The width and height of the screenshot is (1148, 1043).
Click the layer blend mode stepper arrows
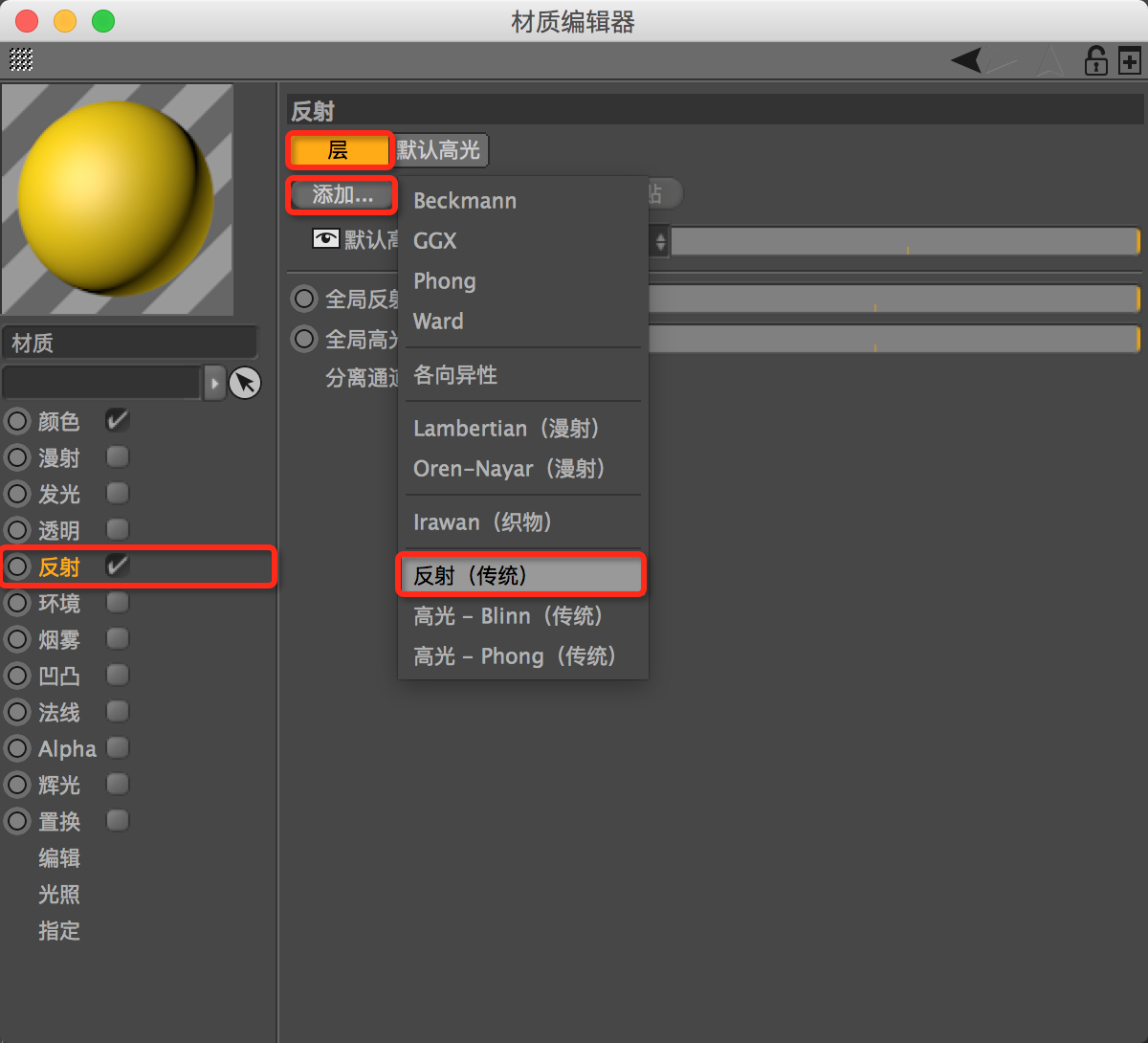(x=660, y=241)
